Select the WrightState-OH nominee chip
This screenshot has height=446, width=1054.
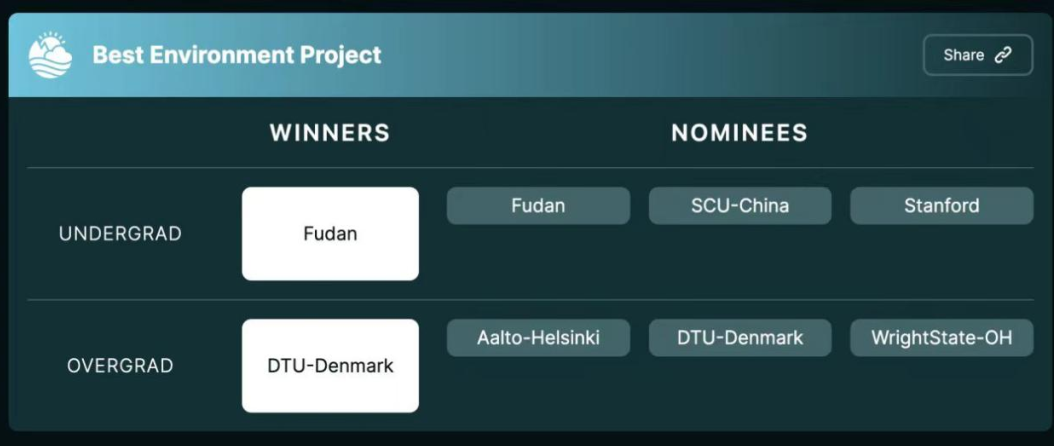[941, 338]
